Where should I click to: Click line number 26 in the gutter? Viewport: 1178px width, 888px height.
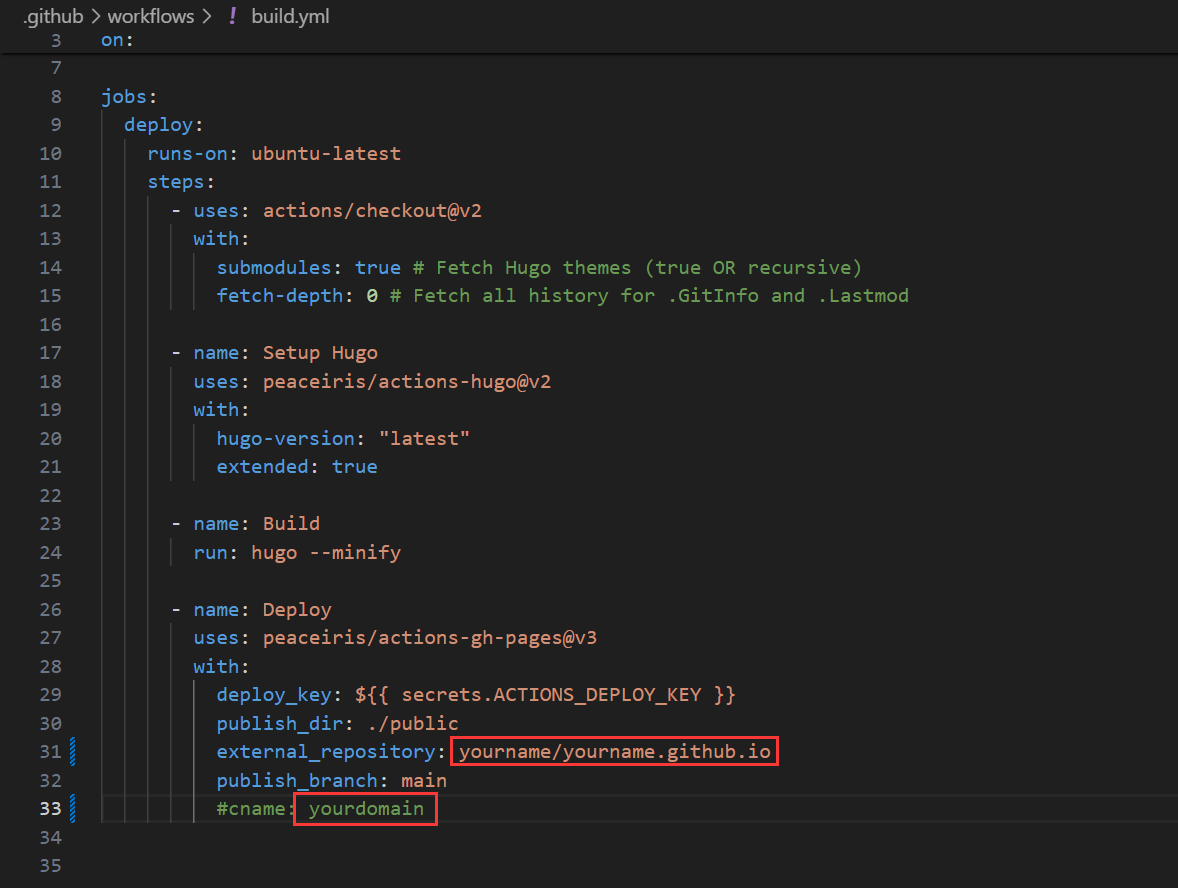tap(50, 609)
